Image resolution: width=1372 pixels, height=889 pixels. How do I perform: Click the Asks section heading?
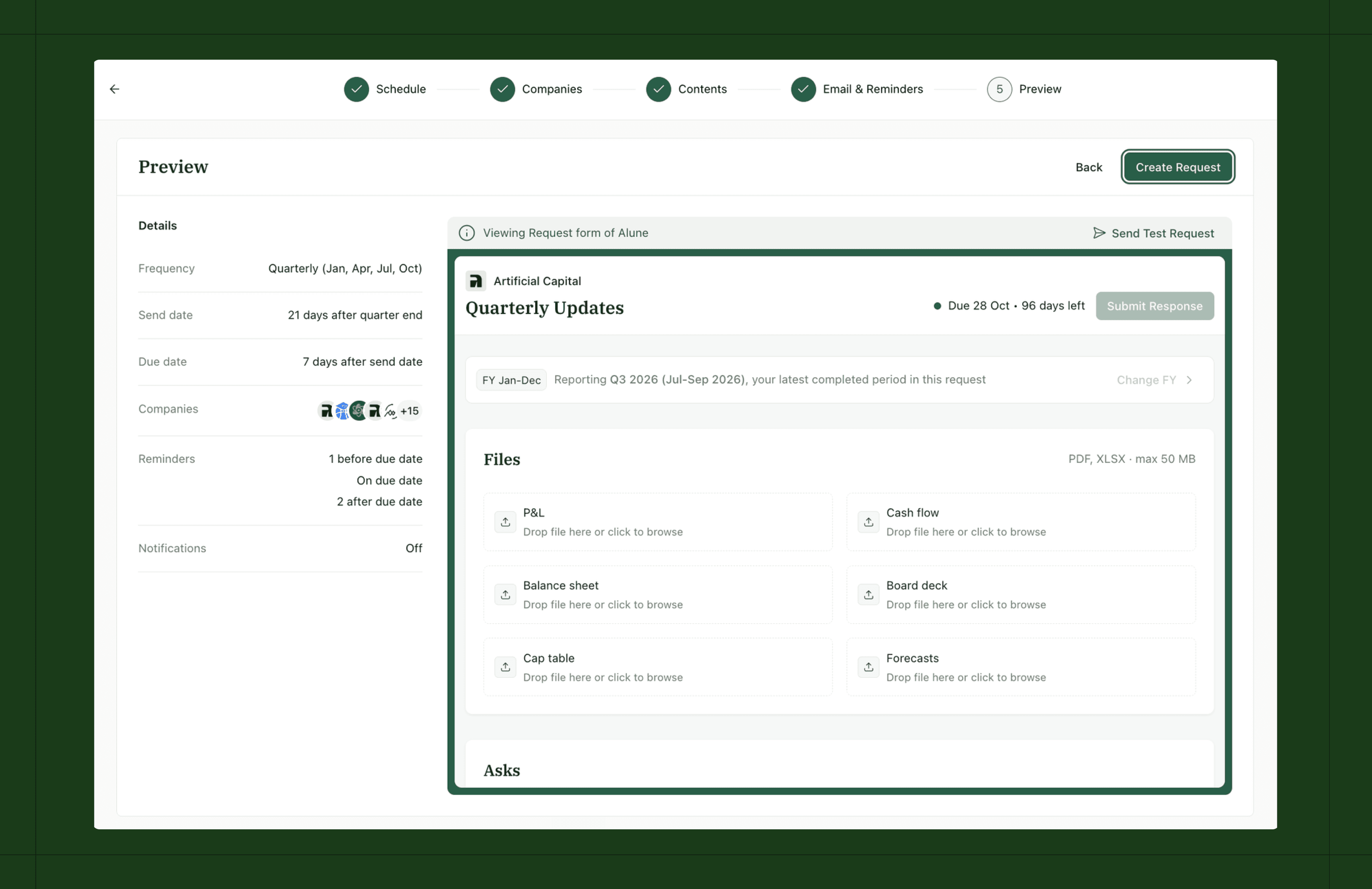point(501,770)
